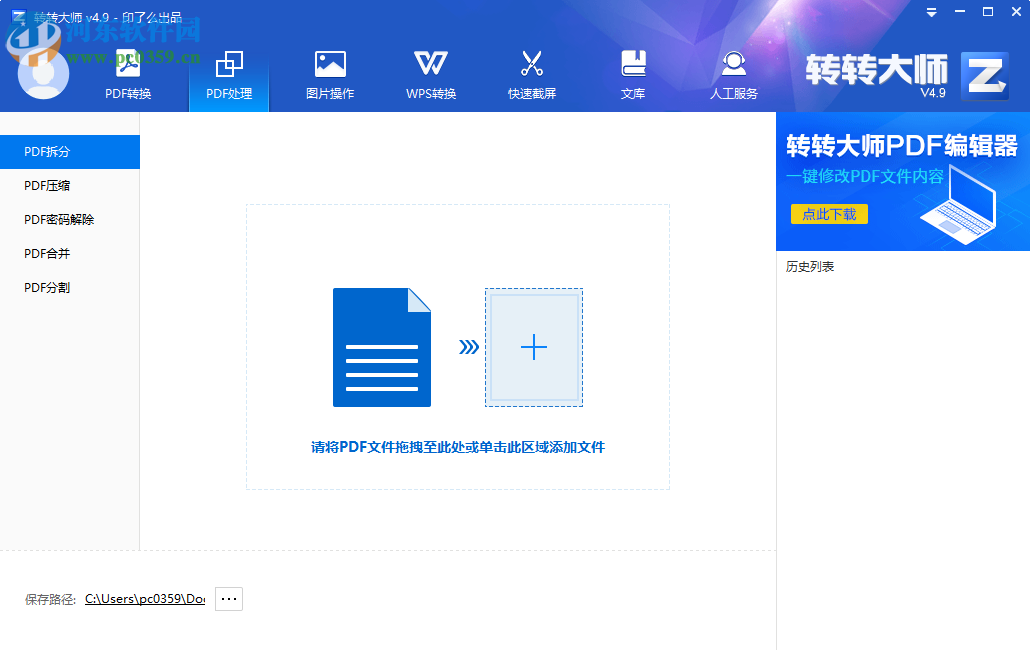Select PDF合并 merge option
This screenshot has width=1030, height=650.
point(46,253)
